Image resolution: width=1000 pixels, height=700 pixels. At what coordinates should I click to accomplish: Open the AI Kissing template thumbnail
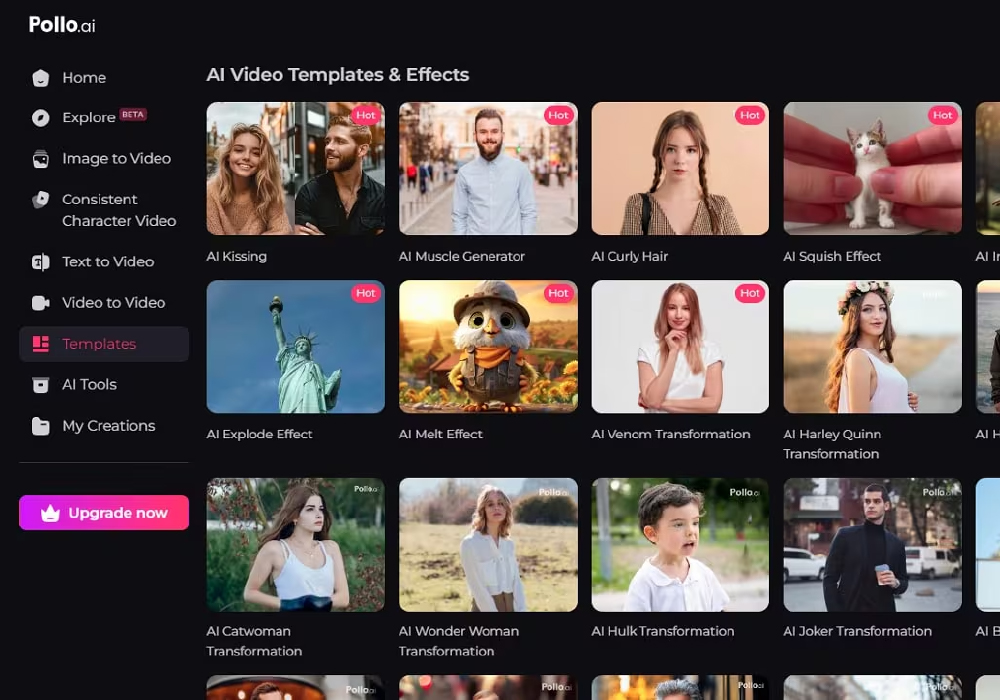(x=295, y=168)
